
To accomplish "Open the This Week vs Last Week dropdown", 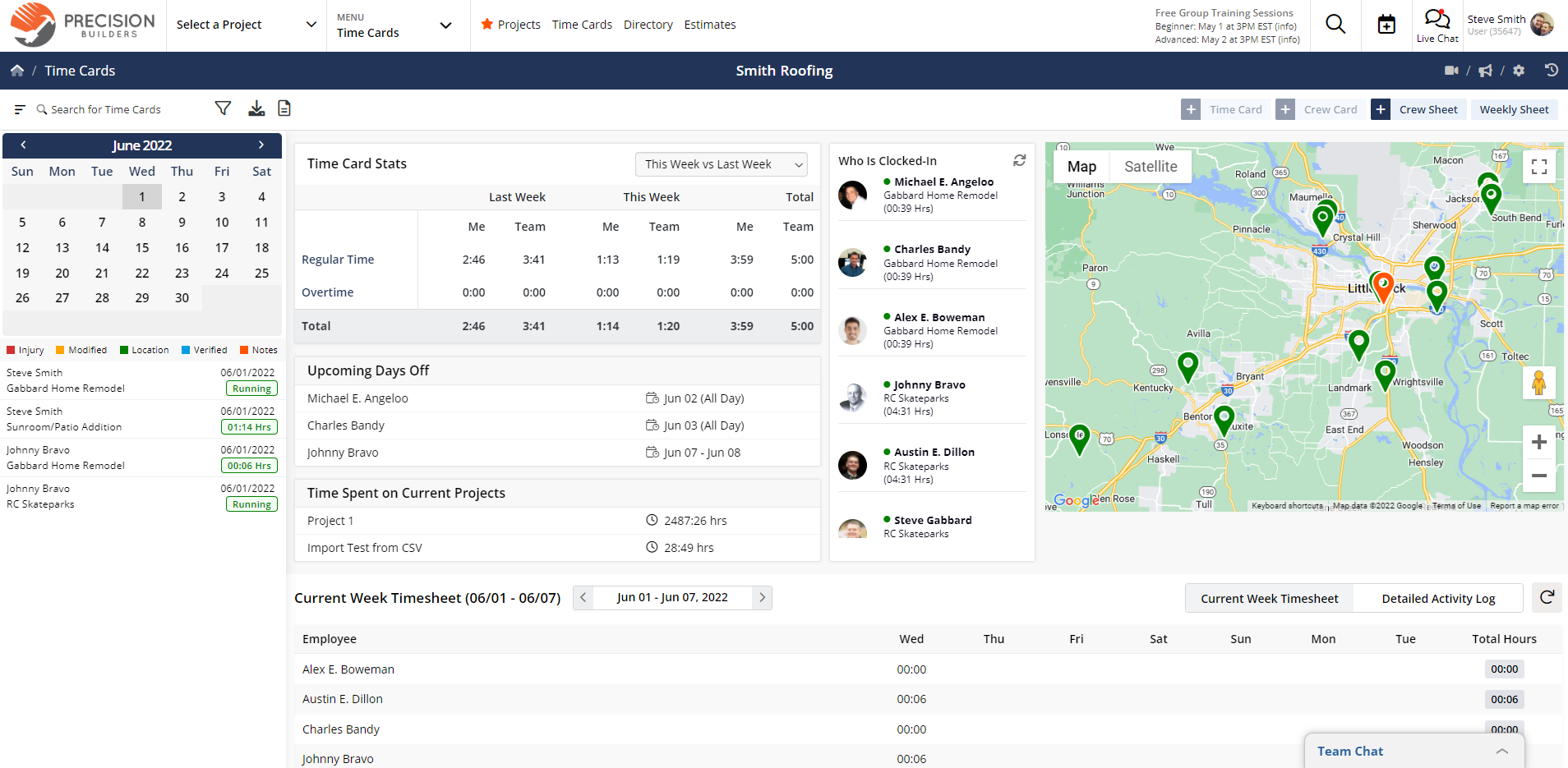I will point(721,164).
